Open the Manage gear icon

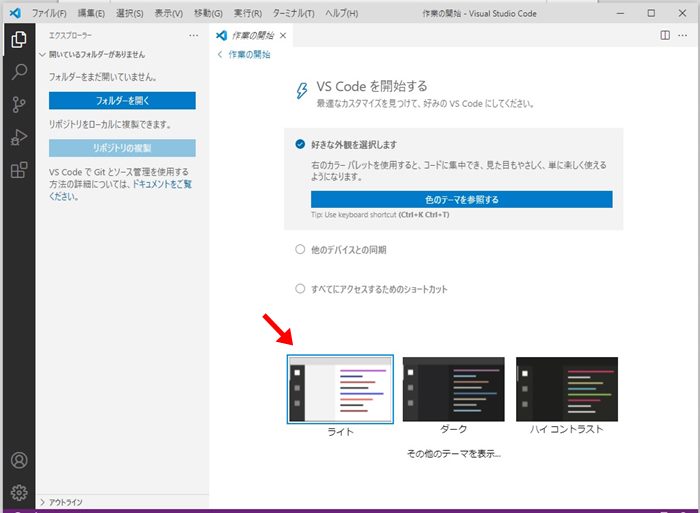point(19,492)
